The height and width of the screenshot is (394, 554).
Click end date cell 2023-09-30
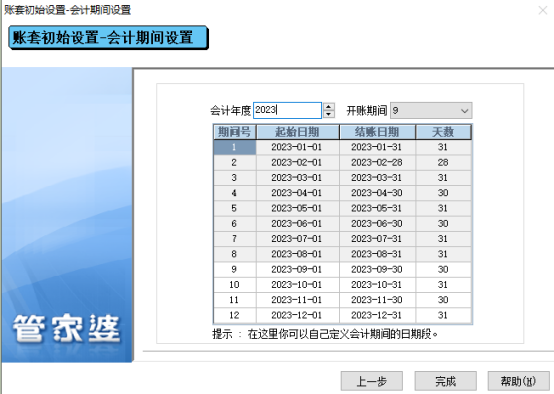pos(377,270)
